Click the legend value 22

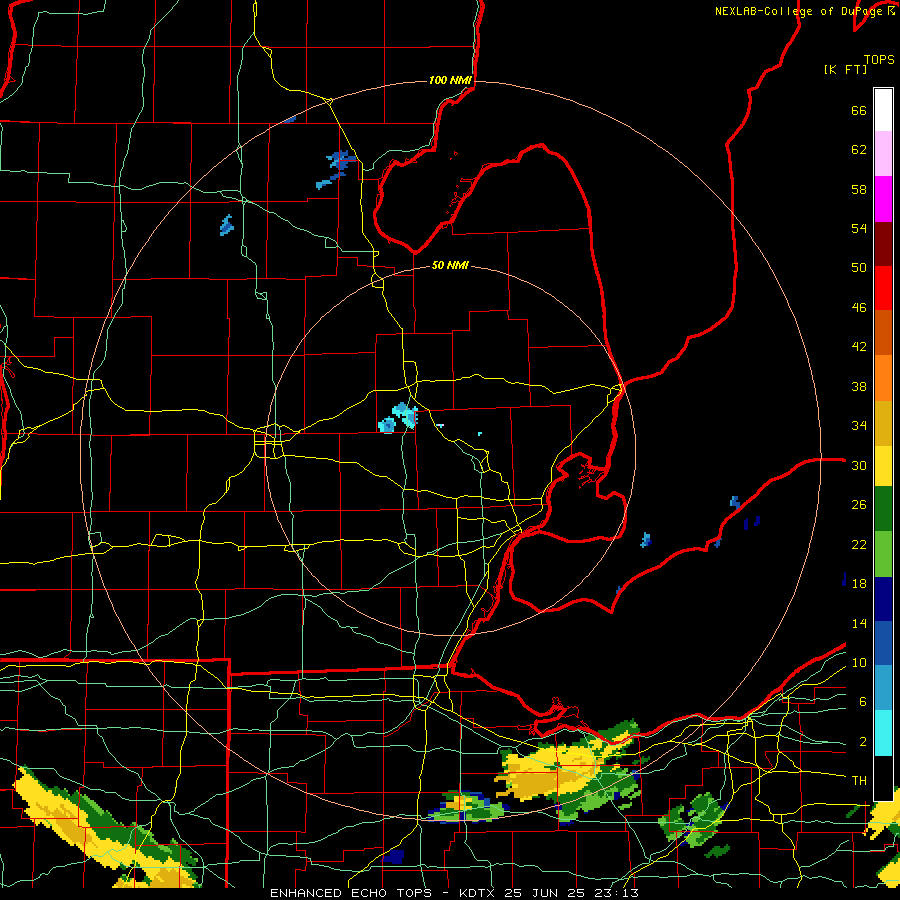point(859,545)
